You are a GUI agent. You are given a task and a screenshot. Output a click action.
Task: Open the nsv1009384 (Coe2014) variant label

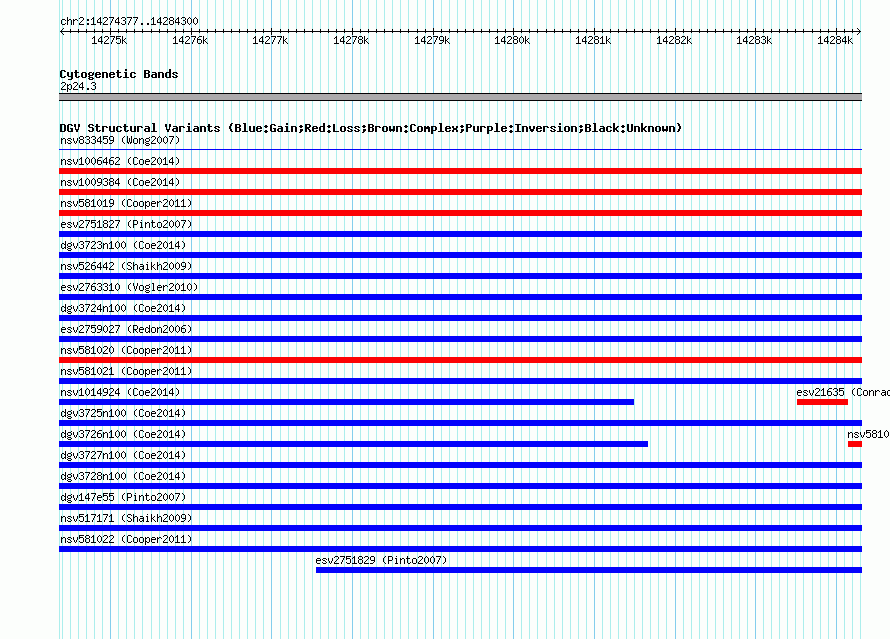click(x=120, y=182)
